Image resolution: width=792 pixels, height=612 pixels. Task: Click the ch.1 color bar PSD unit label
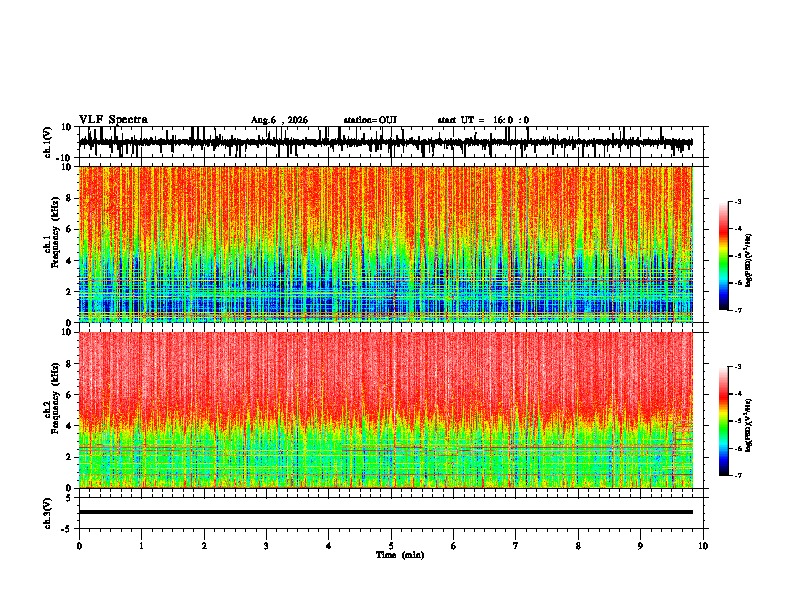coord(748,261)
